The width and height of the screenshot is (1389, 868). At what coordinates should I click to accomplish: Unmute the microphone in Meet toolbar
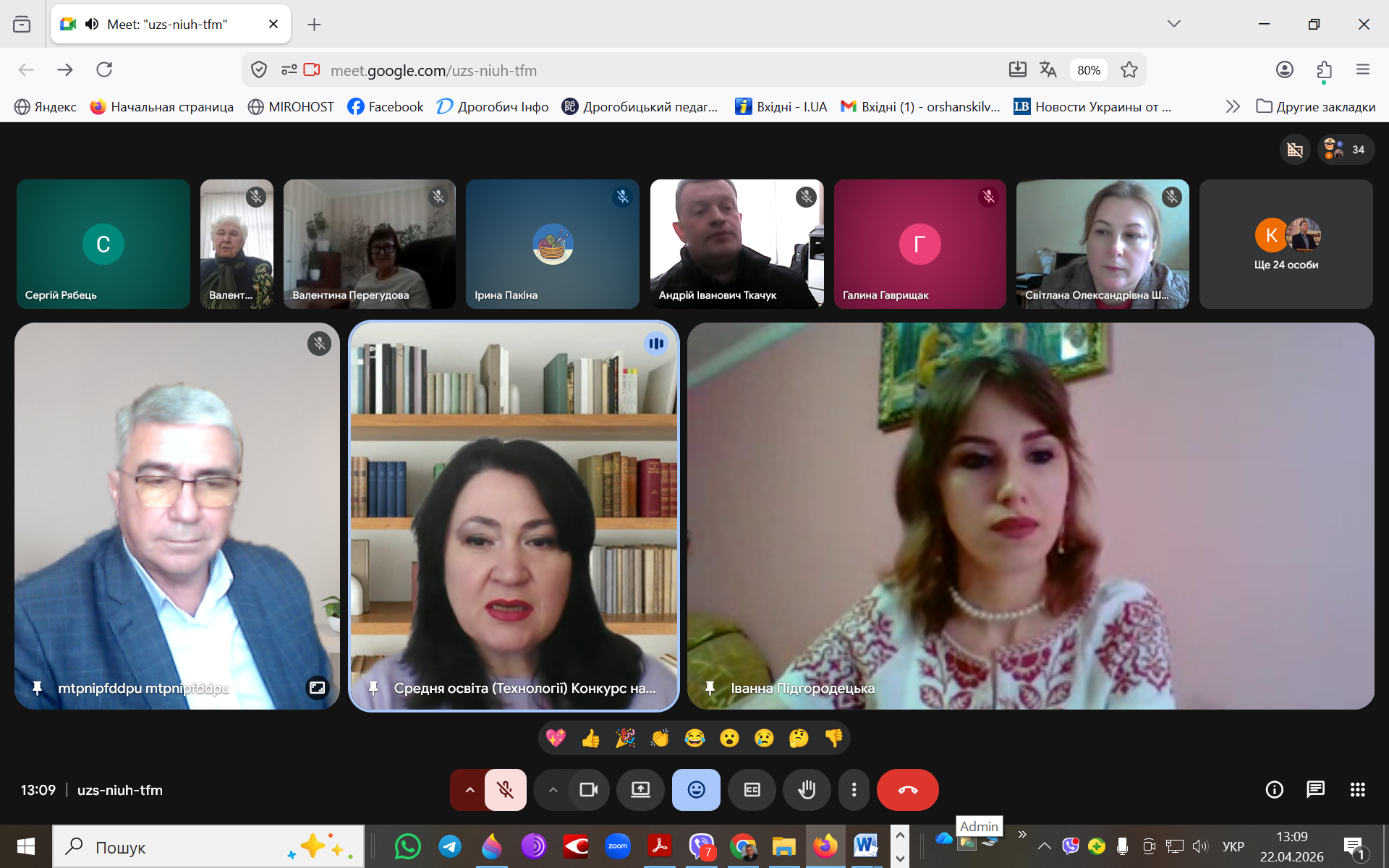click(x=505, y=790)
